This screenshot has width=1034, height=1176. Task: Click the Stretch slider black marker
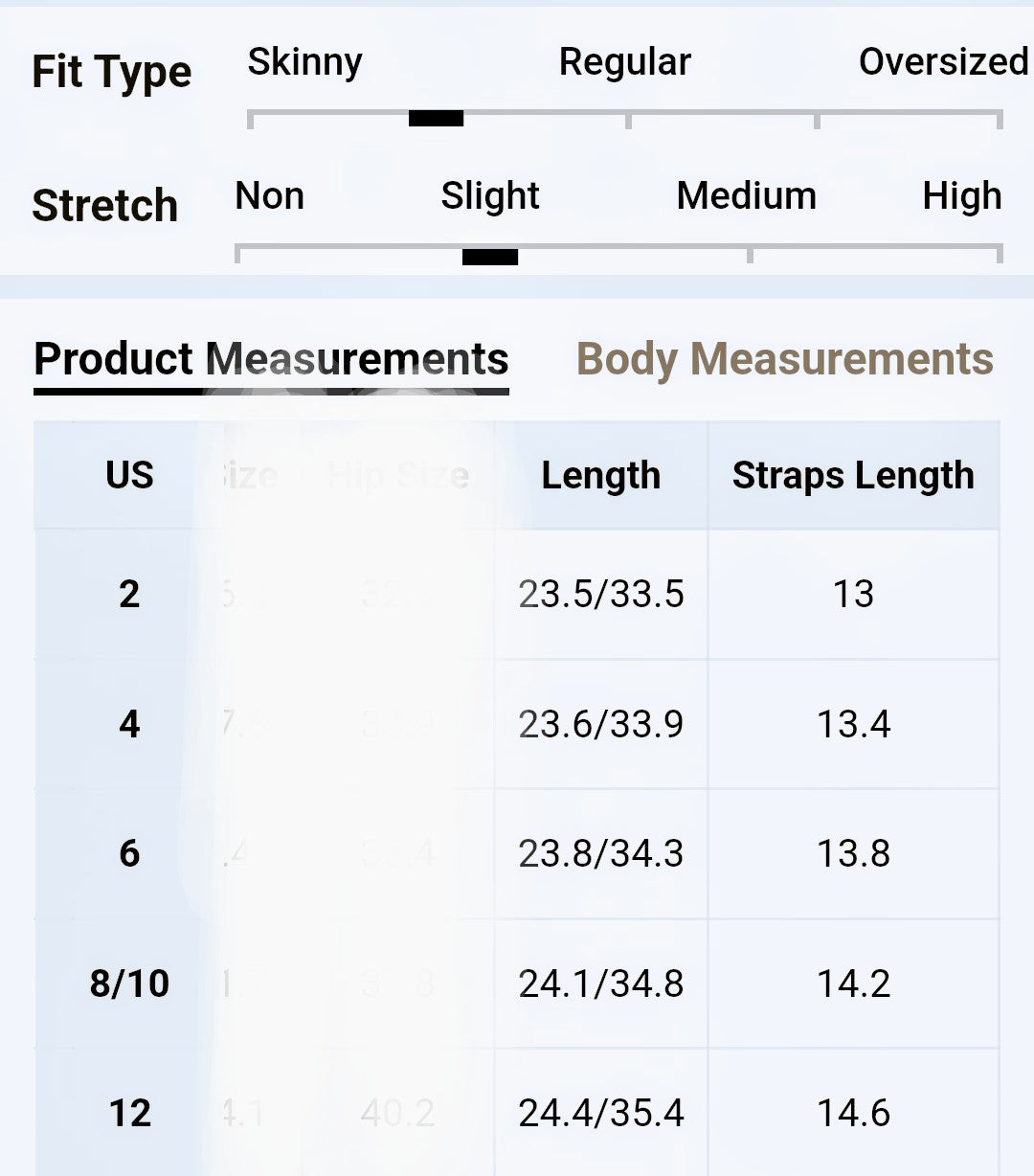point(490,257)
